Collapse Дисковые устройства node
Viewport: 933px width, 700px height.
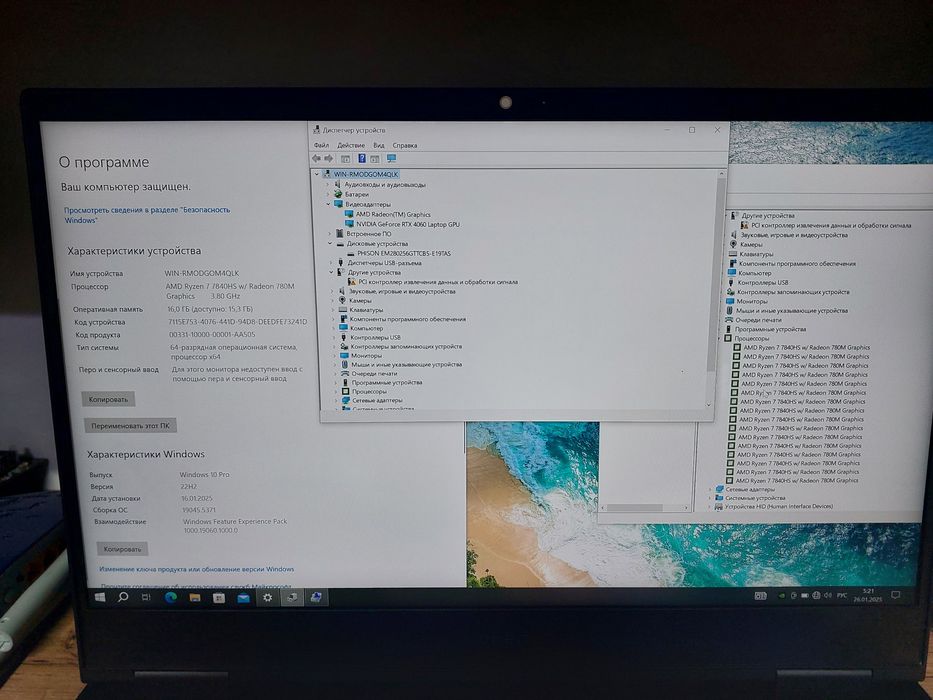click(x=330, y=243)
